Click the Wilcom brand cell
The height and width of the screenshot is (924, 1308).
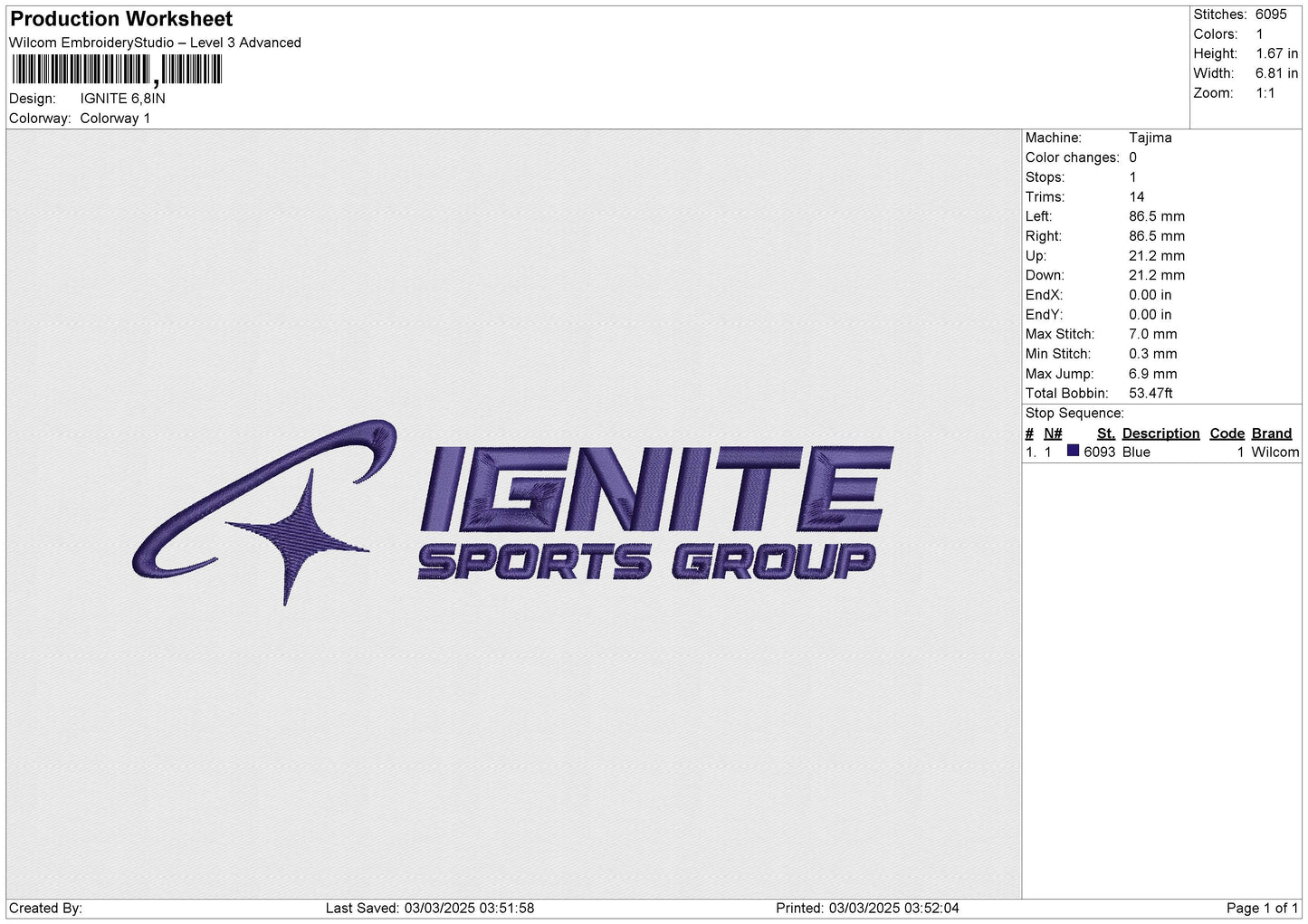pyautogui.click(x=1275, y=452)
